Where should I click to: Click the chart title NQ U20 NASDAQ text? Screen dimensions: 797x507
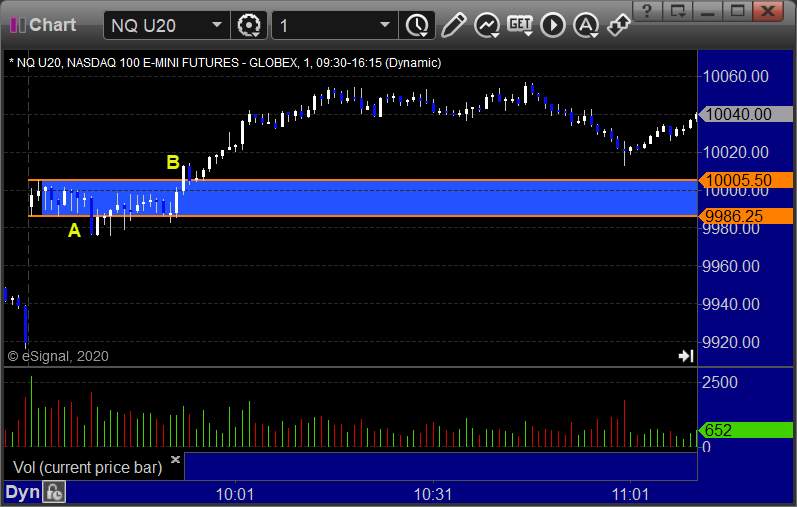coord(225,63)
